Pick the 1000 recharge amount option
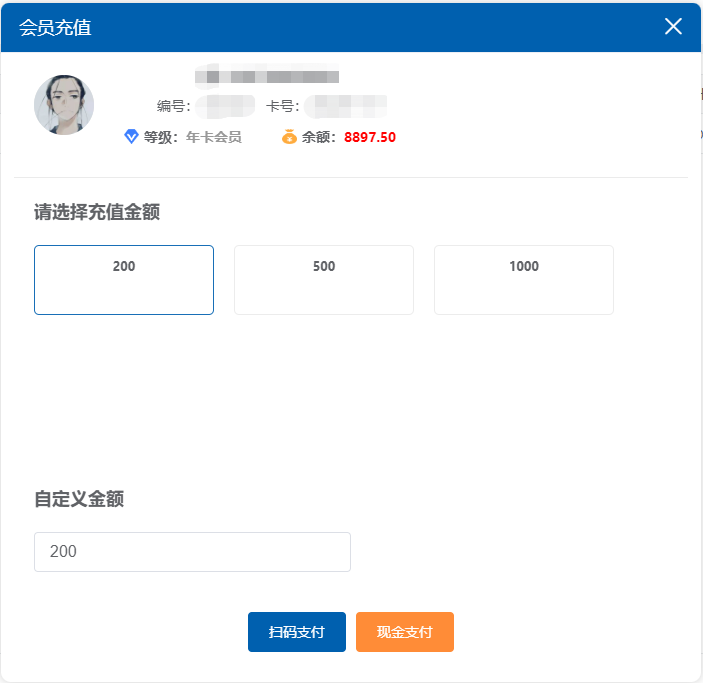This screenshot has height=683, width=703. tap(524, 280)
